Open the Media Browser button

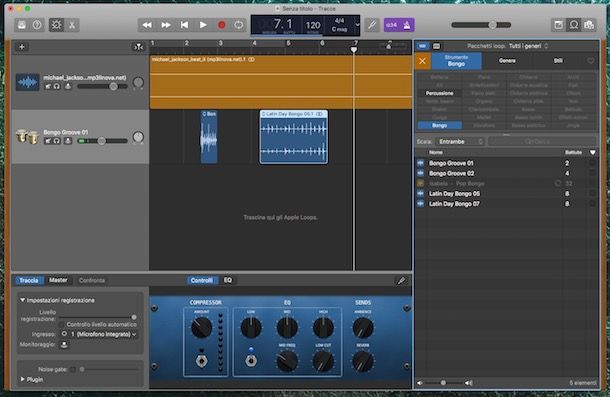[589, 25]
